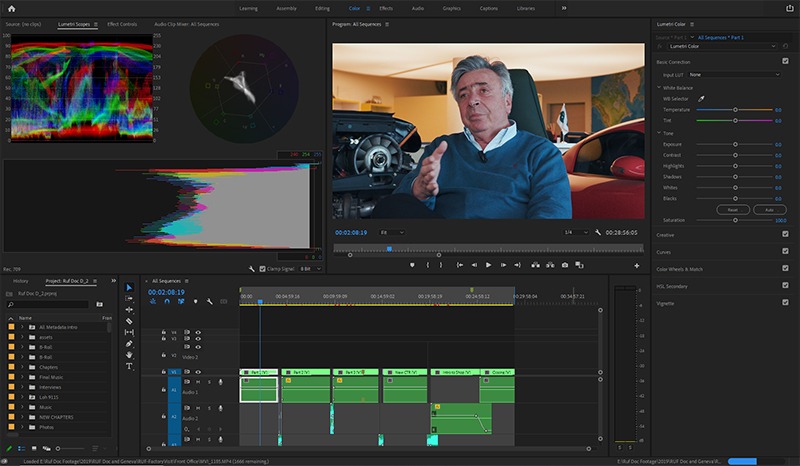This screenshot has width=800, height=466.
Task: Open Audio Clip Mixer tab
Action: (x=187, y=24)
